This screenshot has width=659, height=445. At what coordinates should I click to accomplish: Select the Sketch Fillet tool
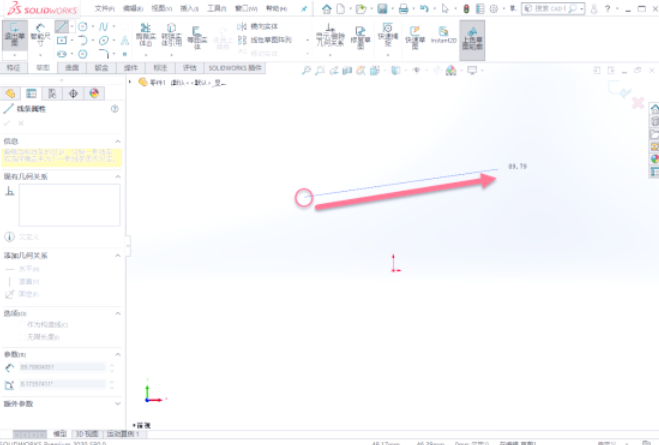click(x=103, y=54)
